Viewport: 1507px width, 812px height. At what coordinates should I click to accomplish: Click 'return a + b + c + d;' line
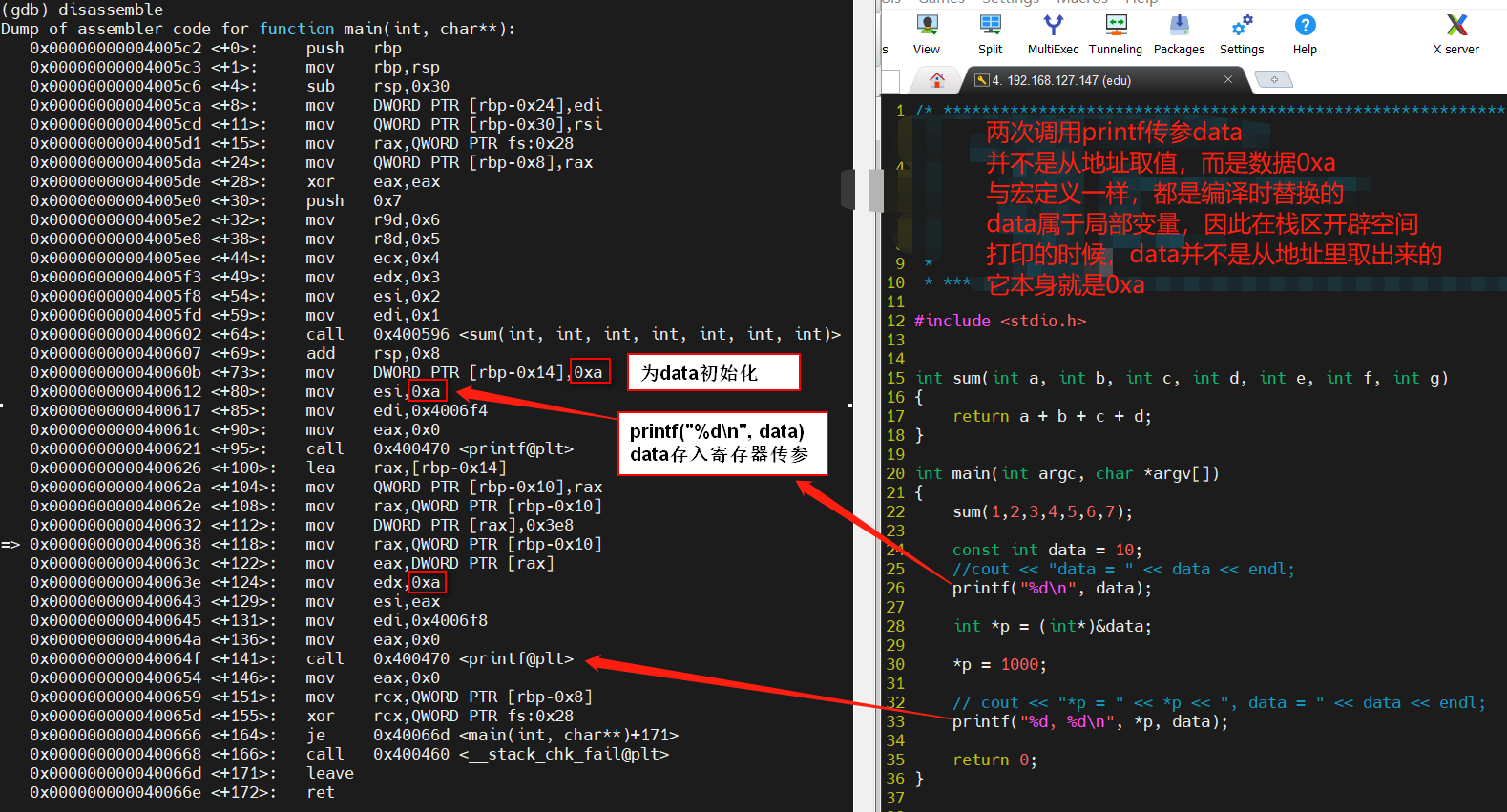click(x=1052, y=416)
